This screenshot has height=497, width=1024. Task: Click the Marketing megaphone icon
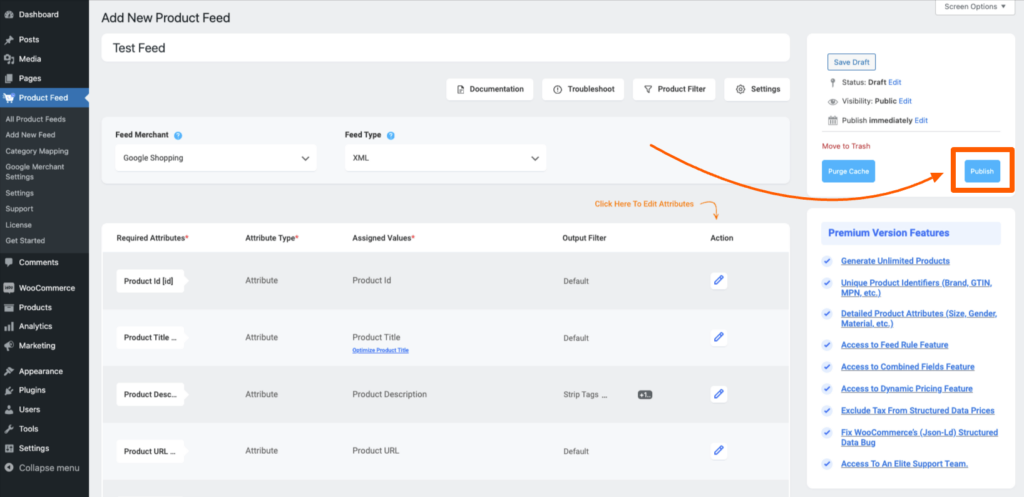point(9,346)
